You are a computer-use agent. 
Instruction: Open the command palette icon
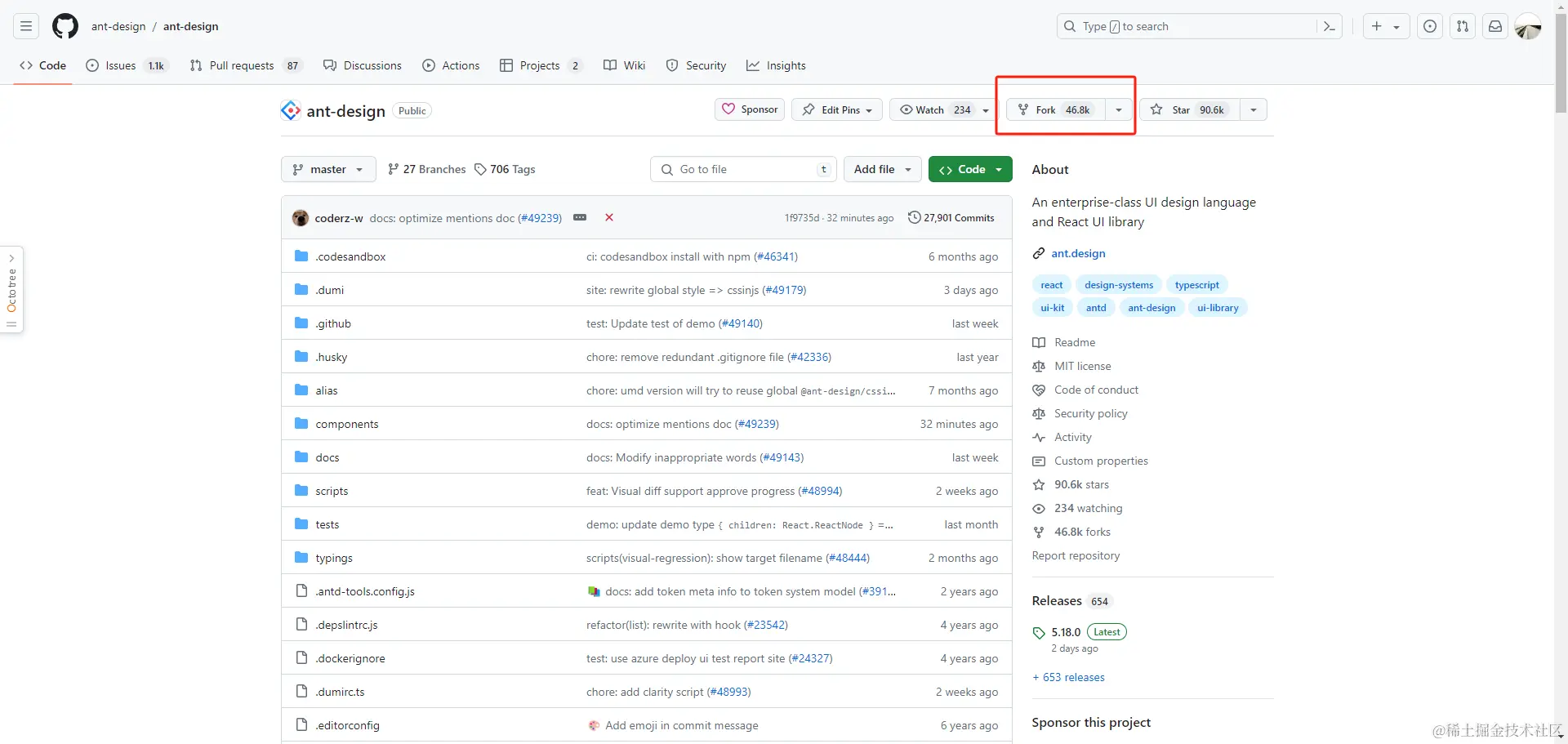point(1329,26)
